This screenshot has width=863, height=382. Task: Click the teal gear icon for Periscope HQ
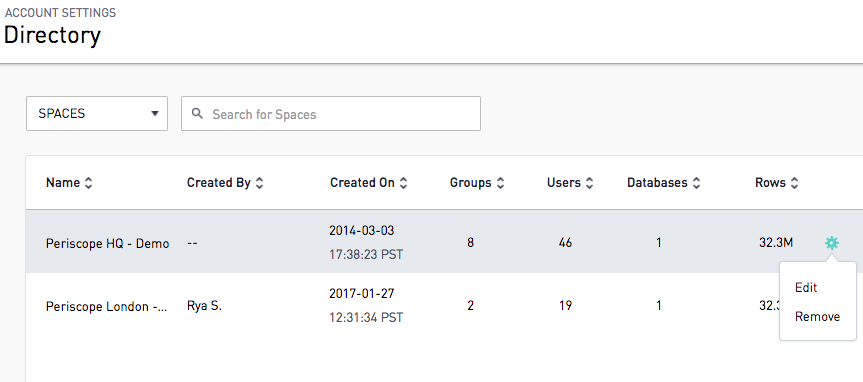[832, 243]
